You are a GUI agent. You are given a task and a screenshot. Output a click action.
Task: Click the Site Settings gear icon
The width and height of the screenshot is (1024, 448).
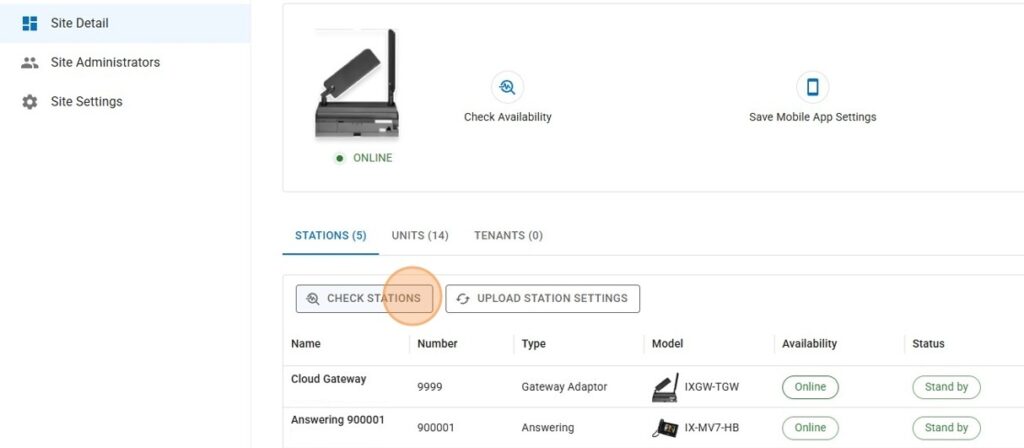tap(29, 102)
